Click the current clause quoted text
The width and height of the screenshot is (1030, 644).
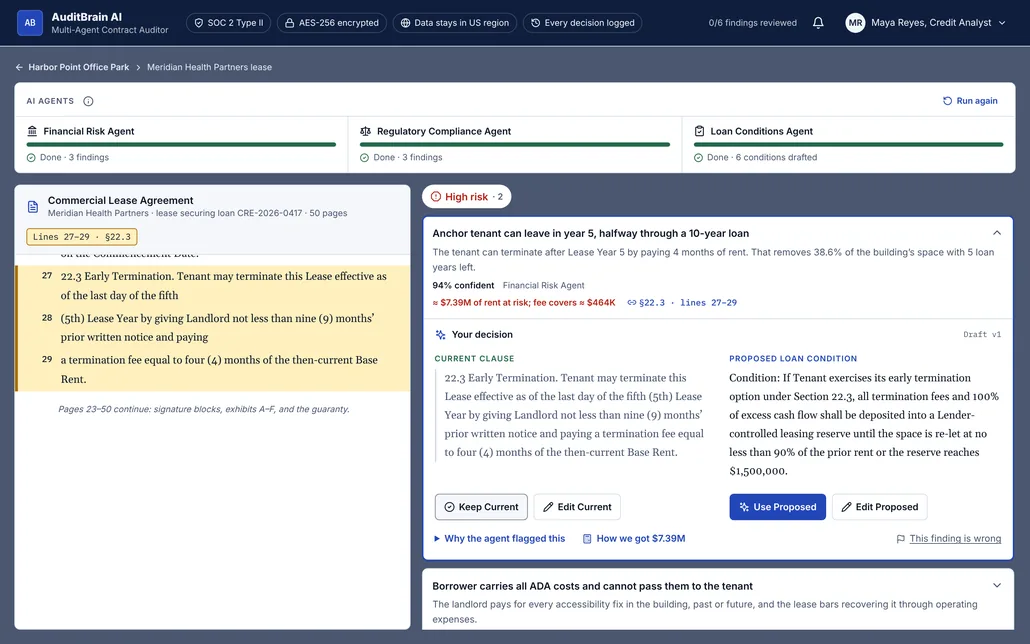[573, 415]
